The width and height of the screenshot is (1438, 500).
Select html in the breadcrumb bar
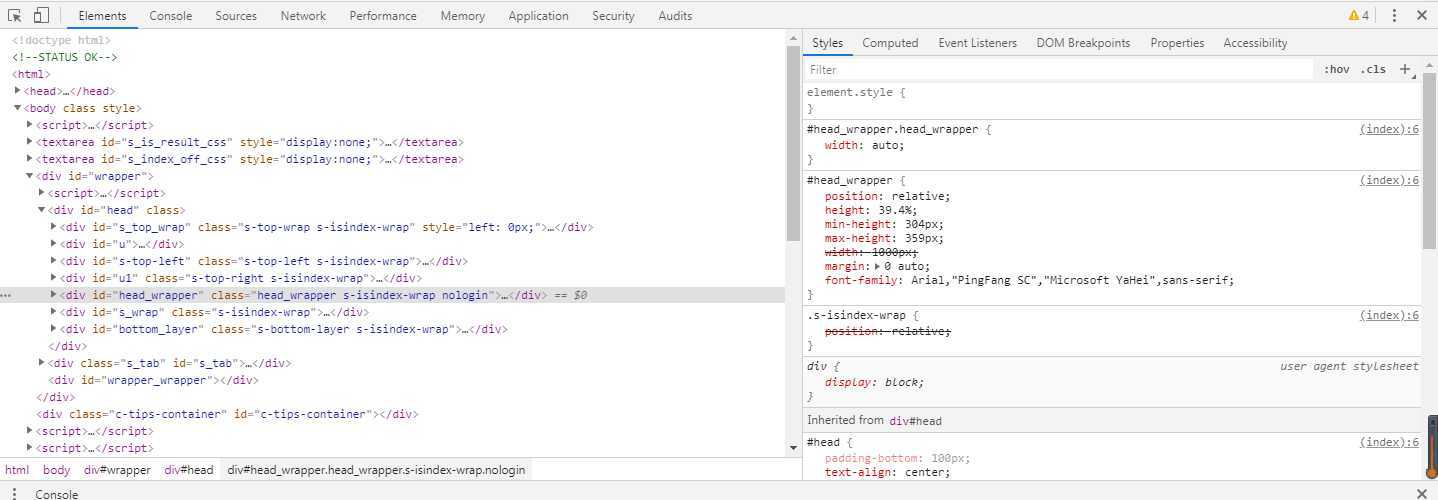(17, 470)
